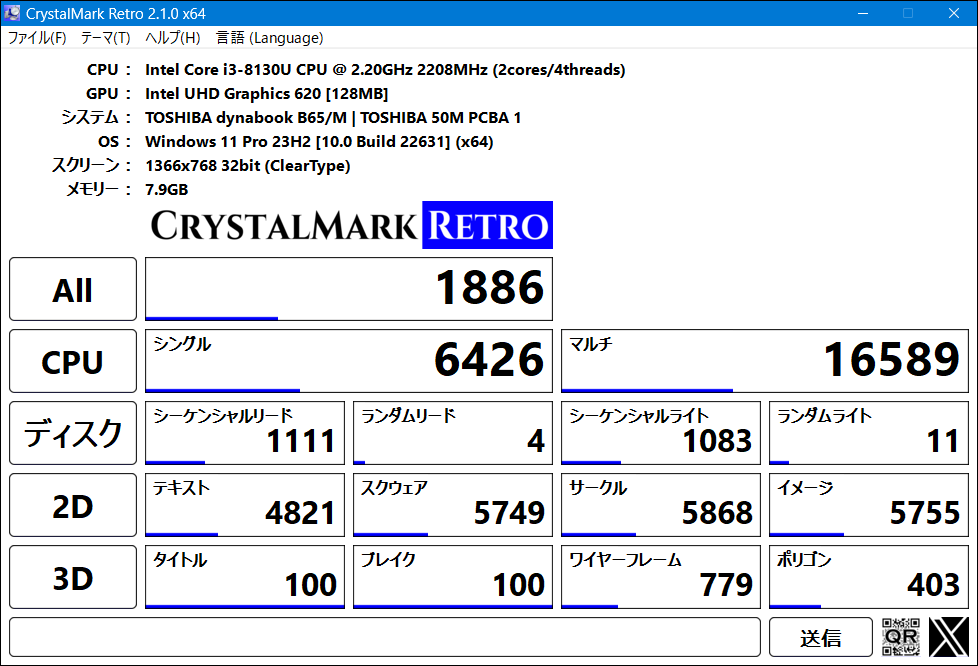Click the スクウェア result 5749
978x666 pixels.
pyautogui.click(x=453, y=505)
